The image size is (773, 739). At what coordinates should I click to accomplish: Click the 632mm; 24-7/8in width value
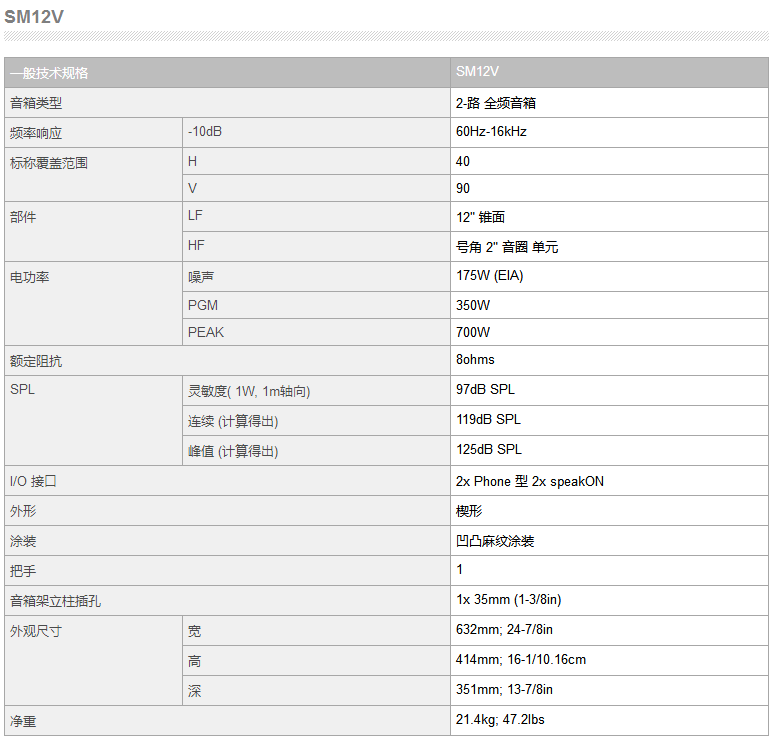point(504,630)
